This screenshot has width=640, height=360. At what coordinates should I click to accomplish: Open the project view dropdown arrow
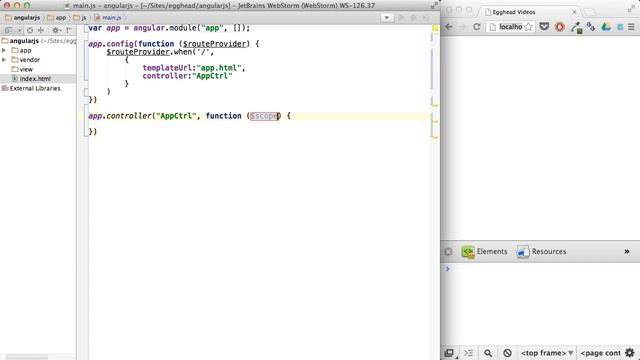19,30
